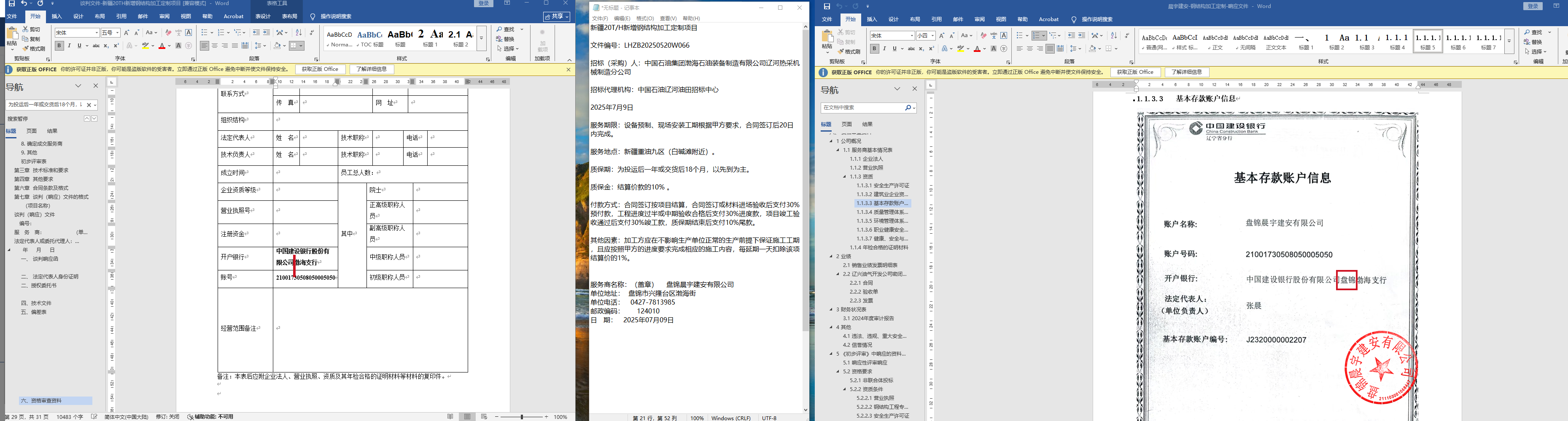Justify text alignment in right Word ribbon
Viewport: 1568px width, 421px height.
point(1050,49)
